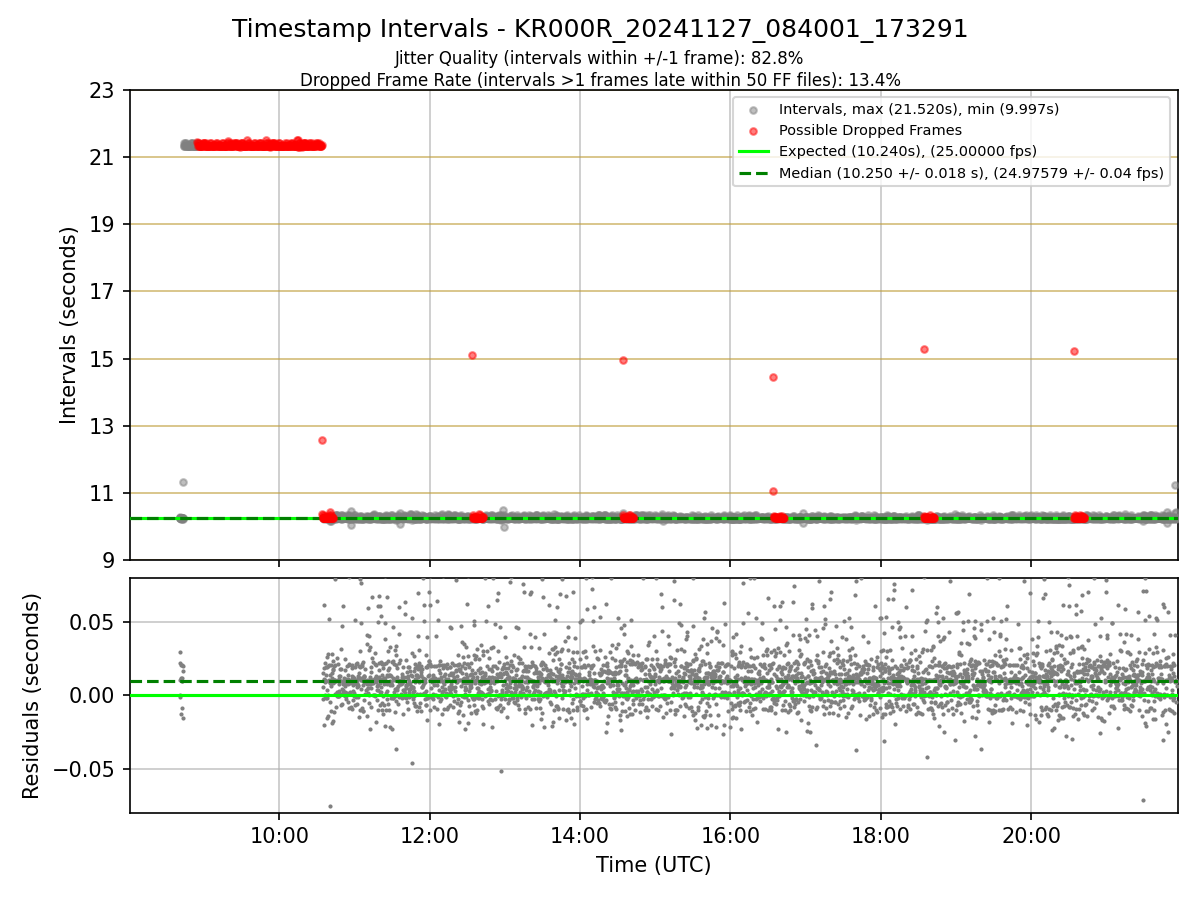Click the Possible Dropped Frames legend entry

click(x=870, y=130)
